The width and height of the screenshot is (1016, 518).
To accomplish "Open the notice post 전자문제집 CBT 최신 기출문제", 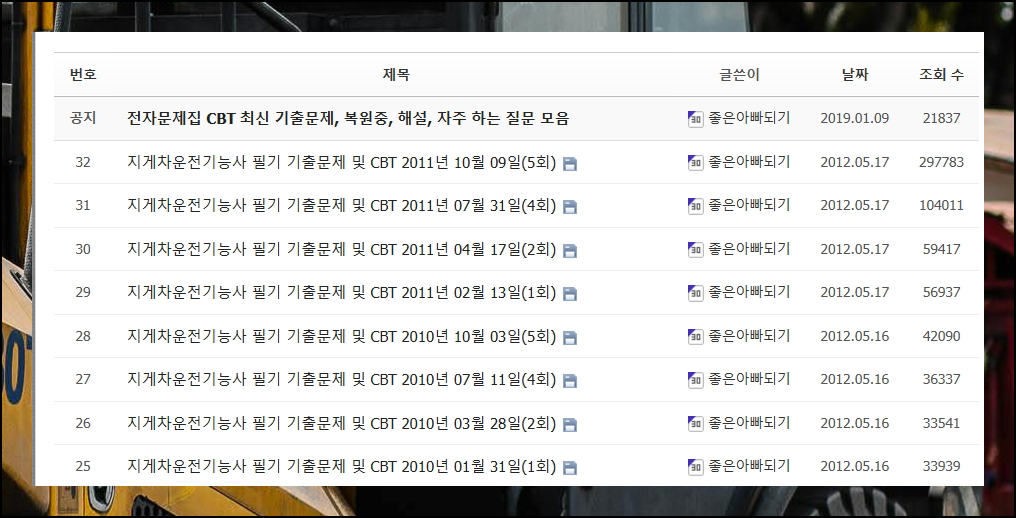I will point(348,118).
